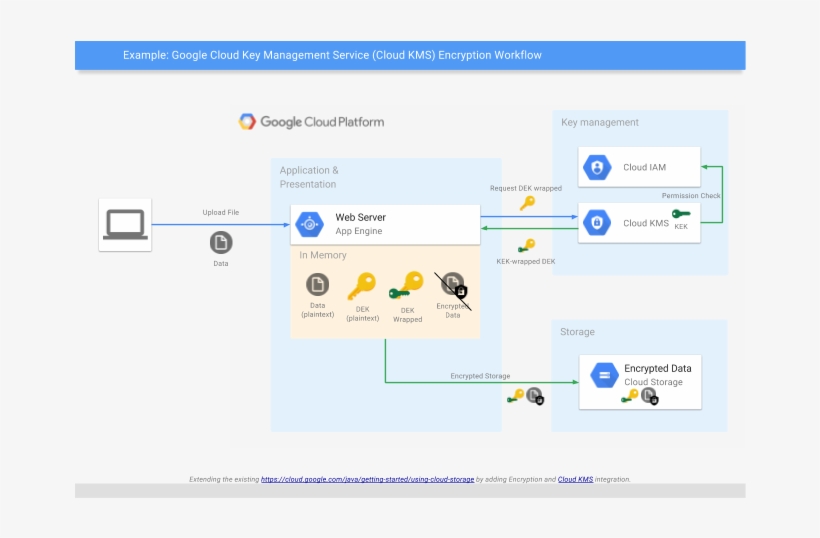Click the Cloud KMS shield icon
The height and width of the screenshot is (538, 820).
pyautogui.click(x=597, y=222)
